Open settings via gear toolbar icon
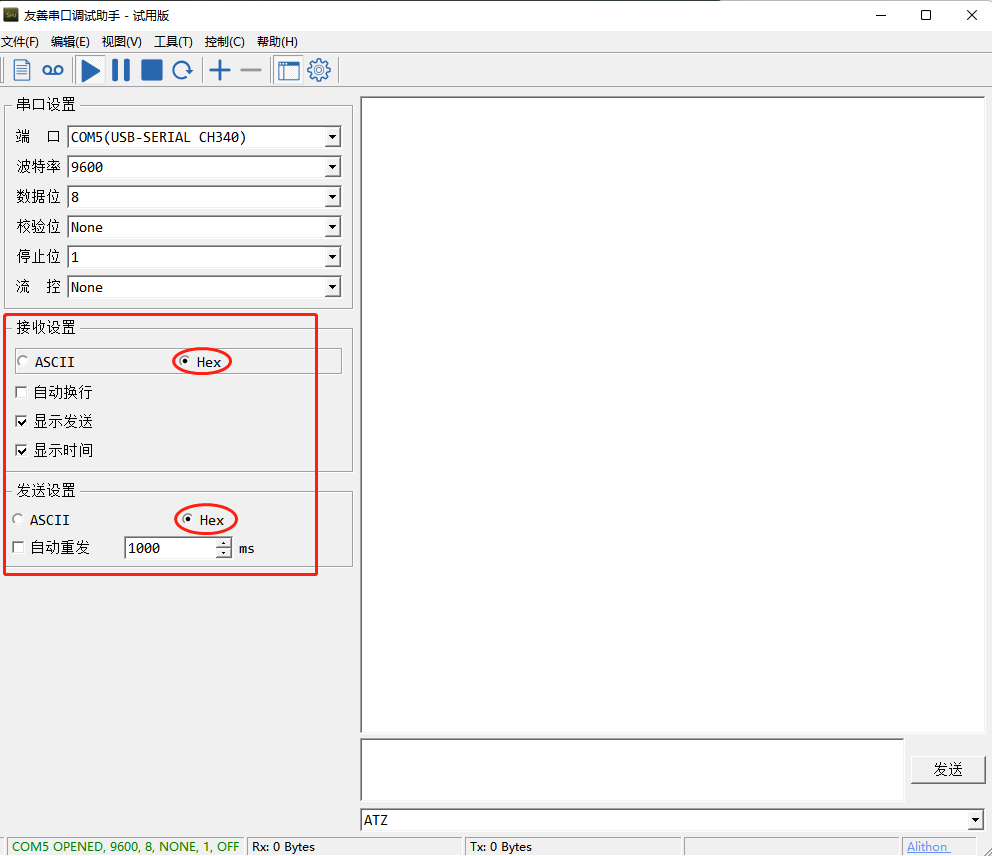The height and width of the screenshot is (856, 992). tap(319, 70)
